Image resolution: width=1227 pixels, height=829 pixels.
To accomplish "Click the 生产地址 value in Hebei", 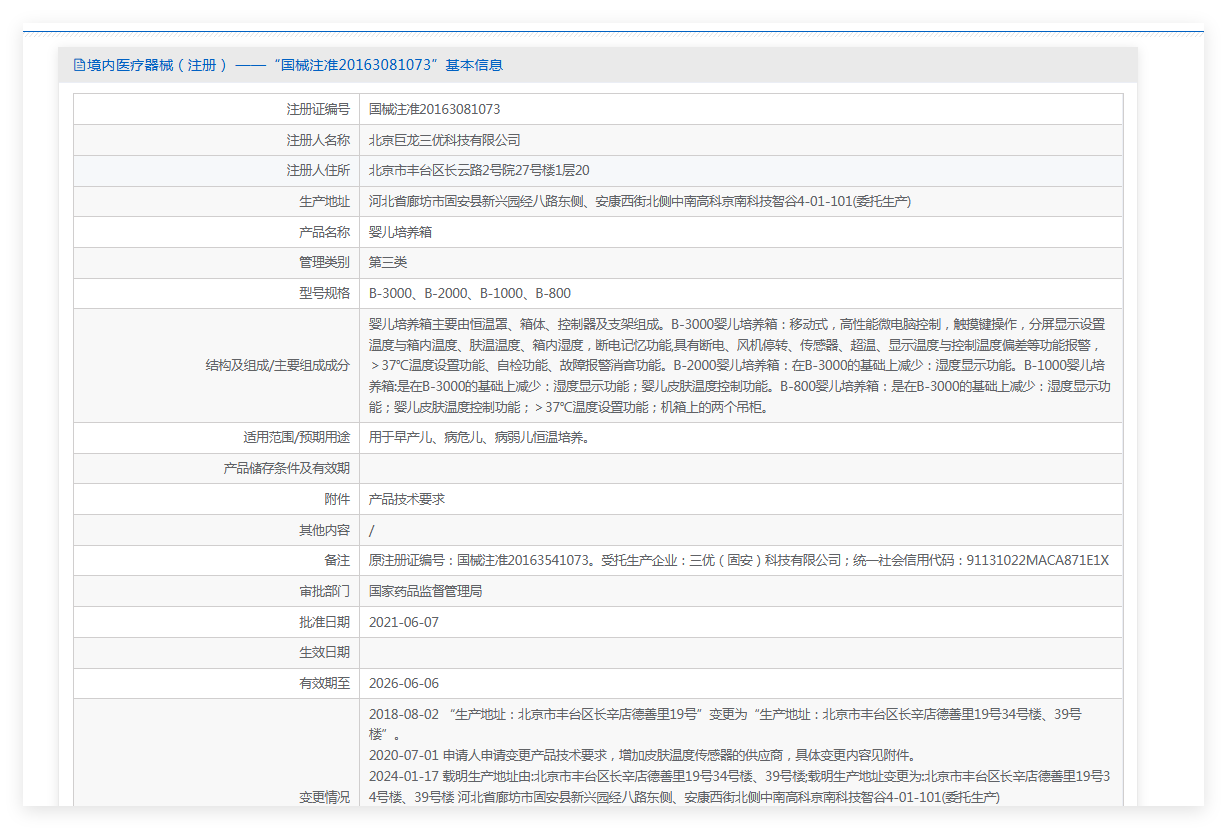I will pyautogui.click(x=639, y=201).
